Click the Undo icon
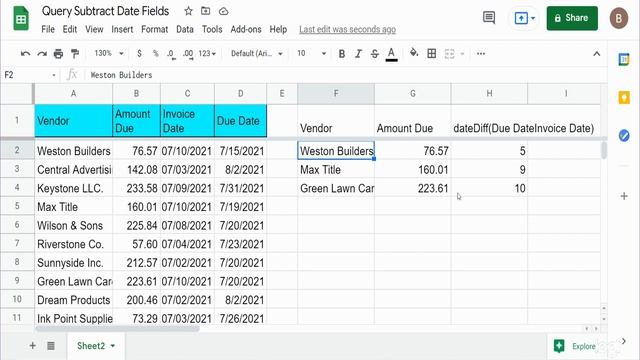 click(x=25, y=53)
